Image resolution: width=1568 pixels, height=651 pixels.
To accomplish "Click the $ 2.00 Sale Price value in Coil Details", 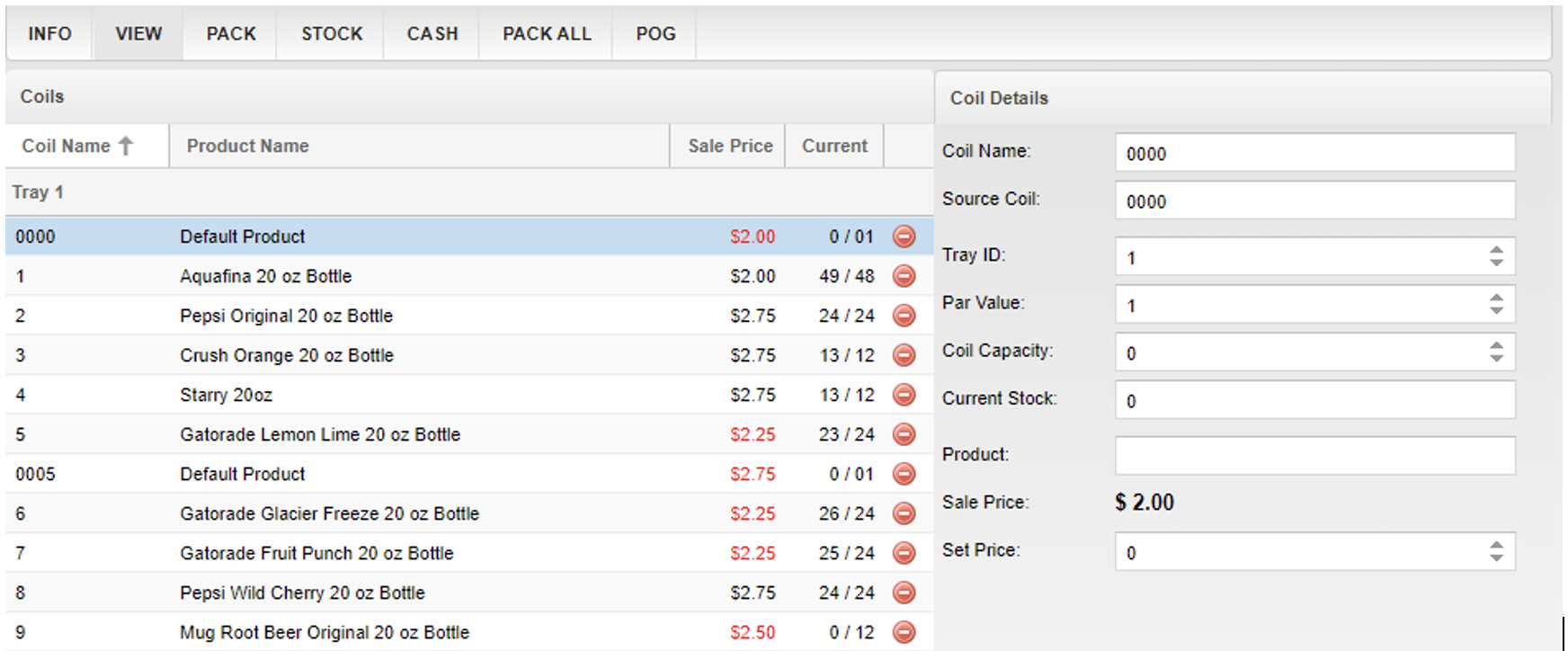I will tap(1145, 503).
